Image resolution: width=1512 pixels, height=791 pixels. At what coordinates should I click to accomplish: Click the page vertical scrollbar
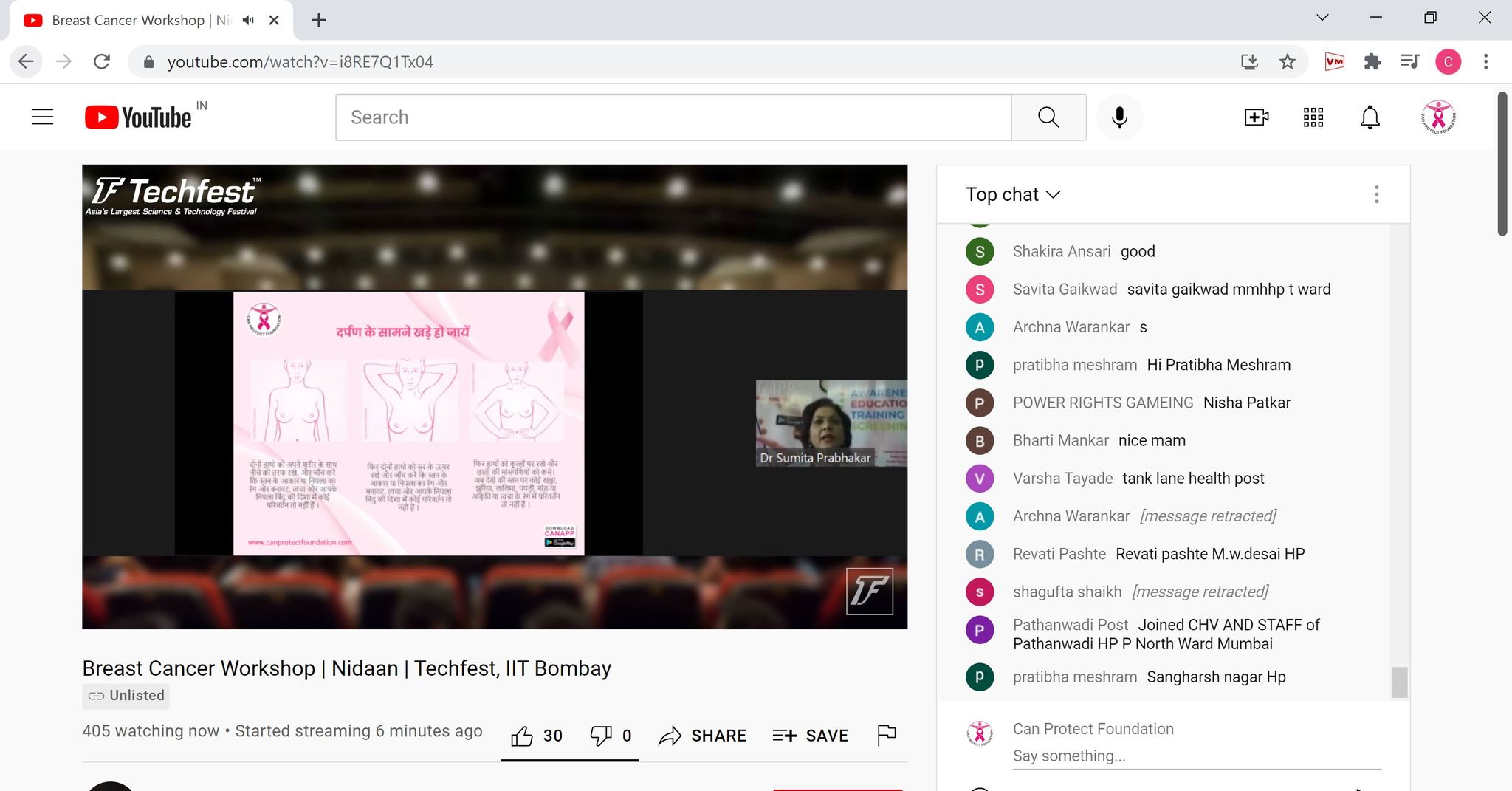tap(1502, 164)
